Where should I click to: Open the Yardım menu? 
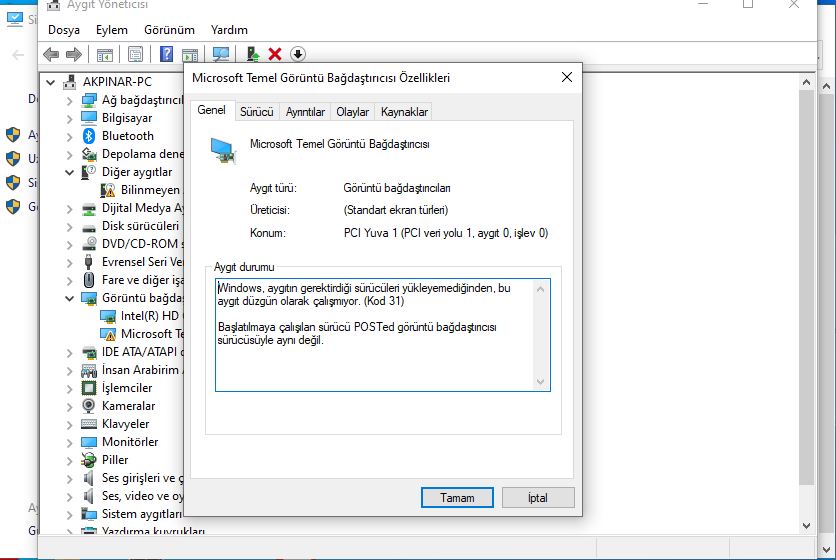pos(229,30)
